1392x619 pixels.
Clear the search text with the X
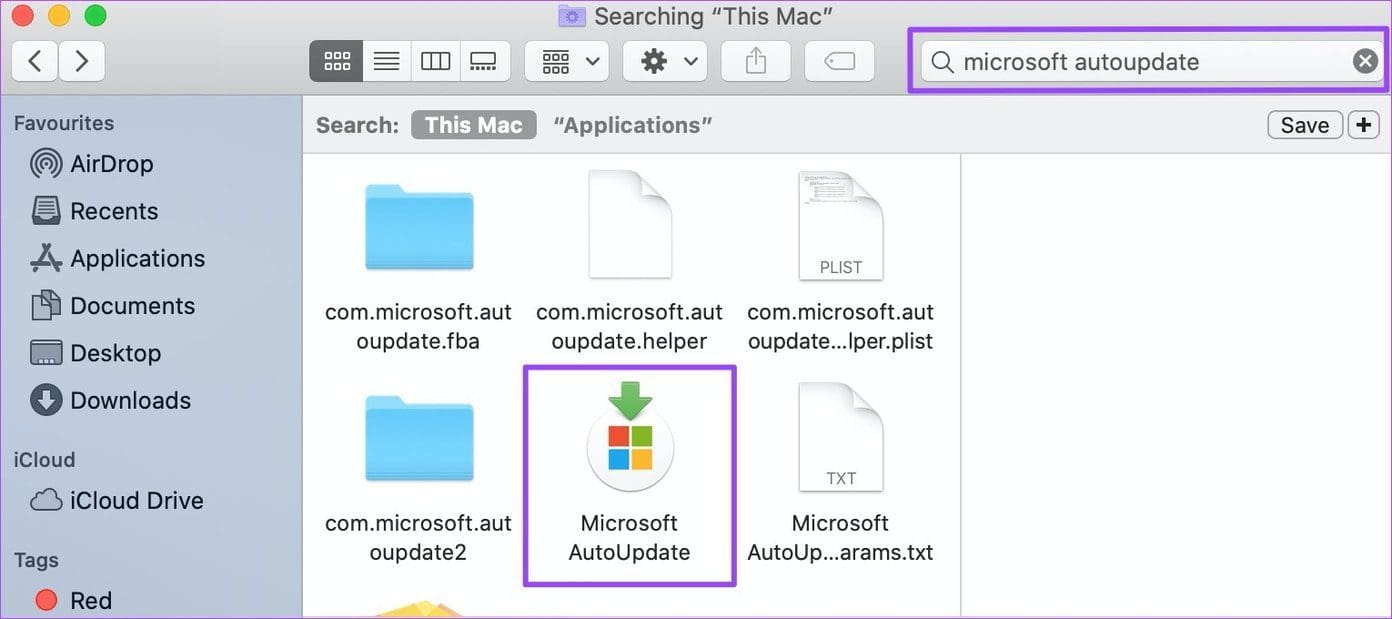1365,61
